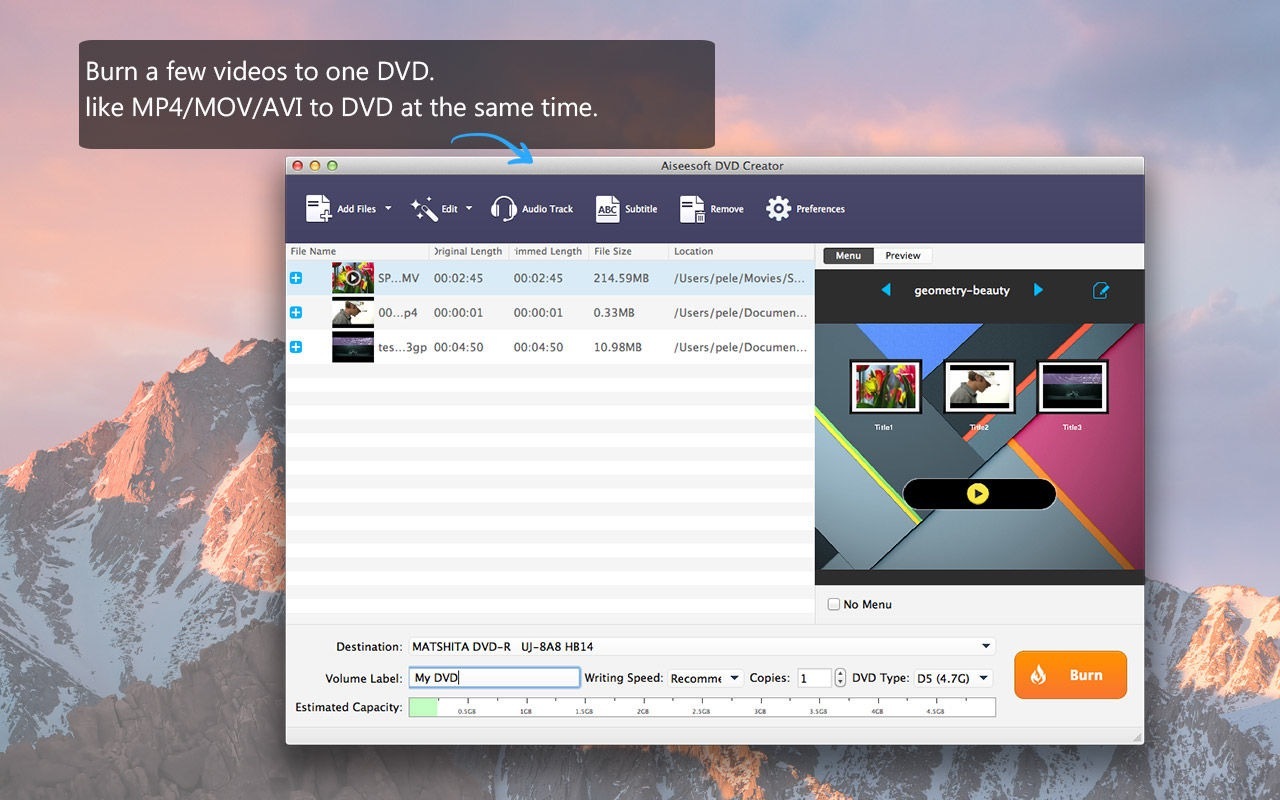Open the Writing Speed dropdown
Image resolution: width=1280 pixels, height=800 pixels.
706,678
